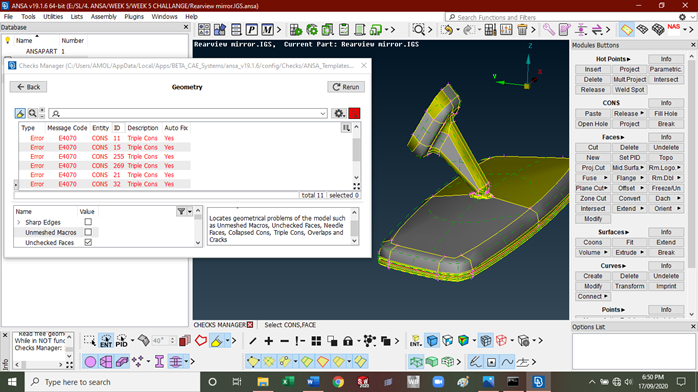Screen dimensions: 698x392
Task: Click the Zone Cut button
Action: [592, 198]
